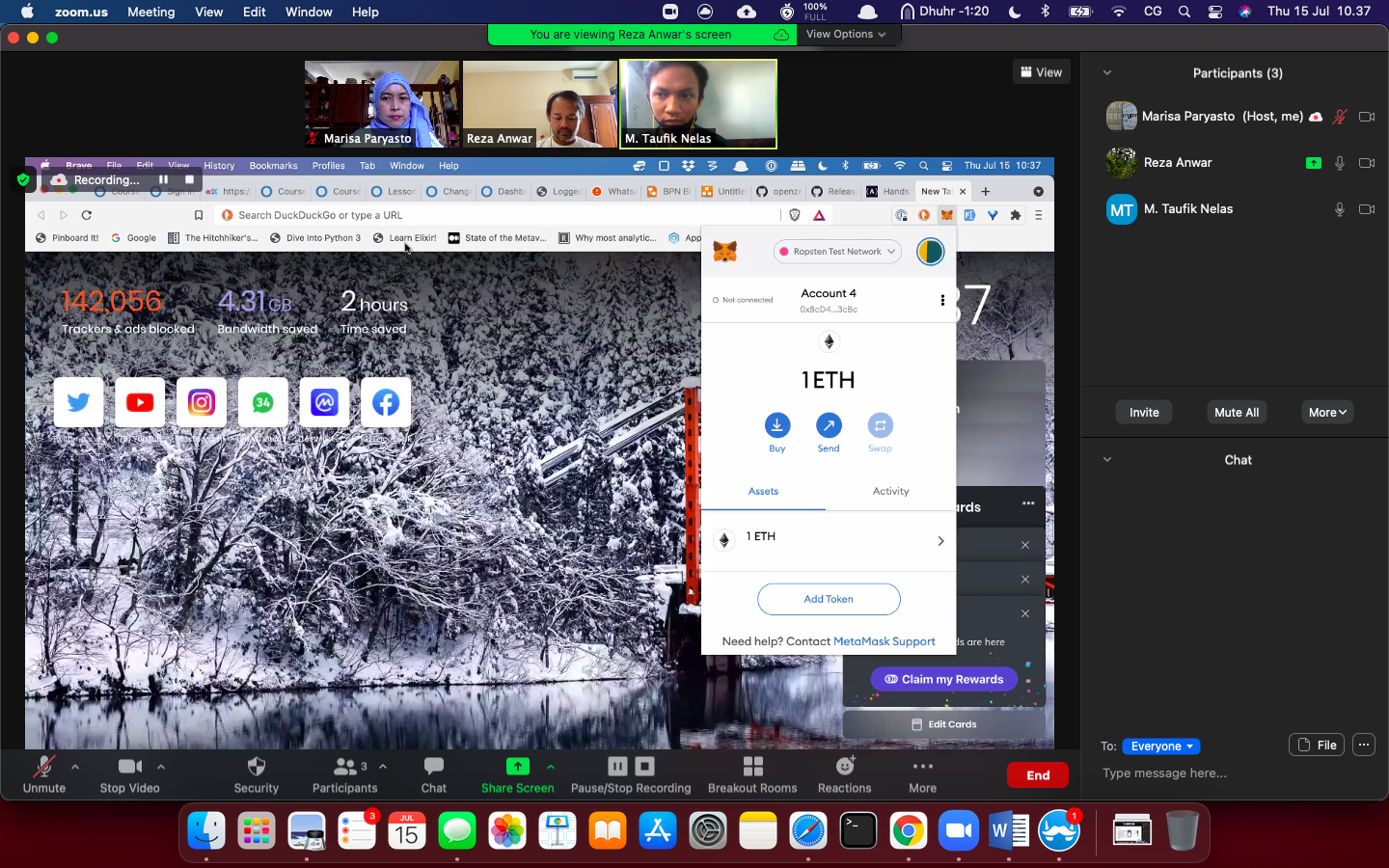This screenshot has height=868, width=1389.
Task: Open Edit menu in the macOS menu bar
Action: point(255,12)
